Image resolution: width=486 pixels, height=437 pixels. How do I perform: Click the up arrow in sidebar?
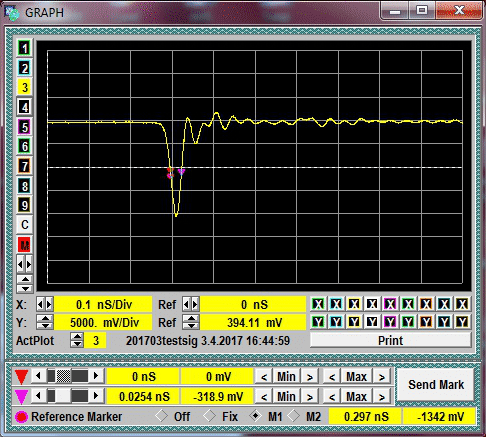pyautogui.click(x=24, y=279)
